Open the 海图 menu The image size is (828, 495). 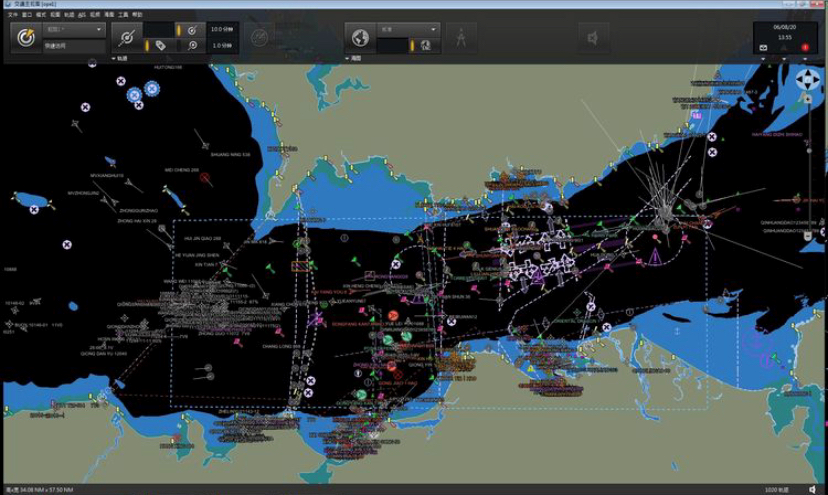click(x=109, y=15)
